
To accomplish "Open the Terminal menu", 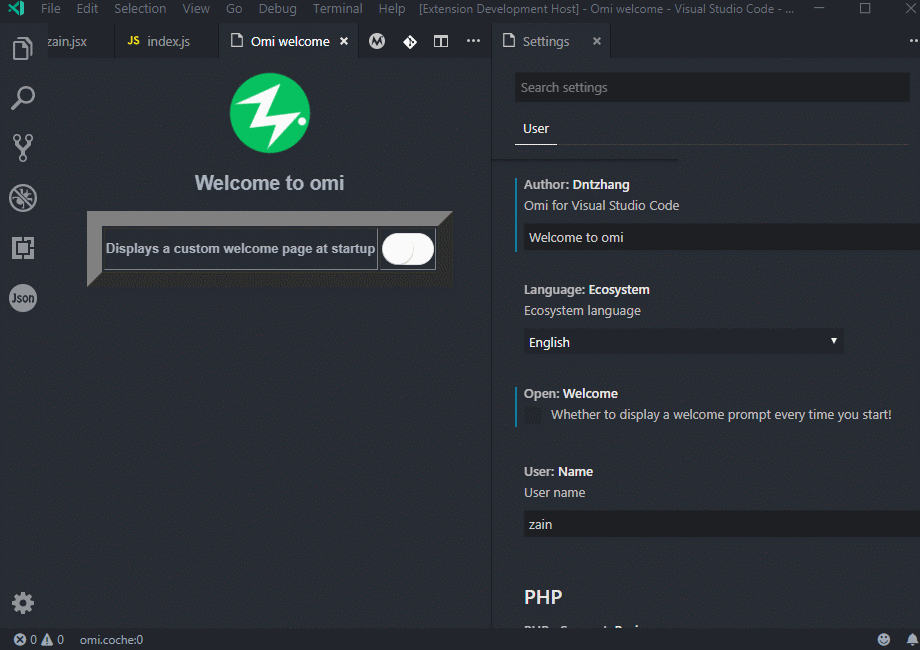I will coord(337,9).
